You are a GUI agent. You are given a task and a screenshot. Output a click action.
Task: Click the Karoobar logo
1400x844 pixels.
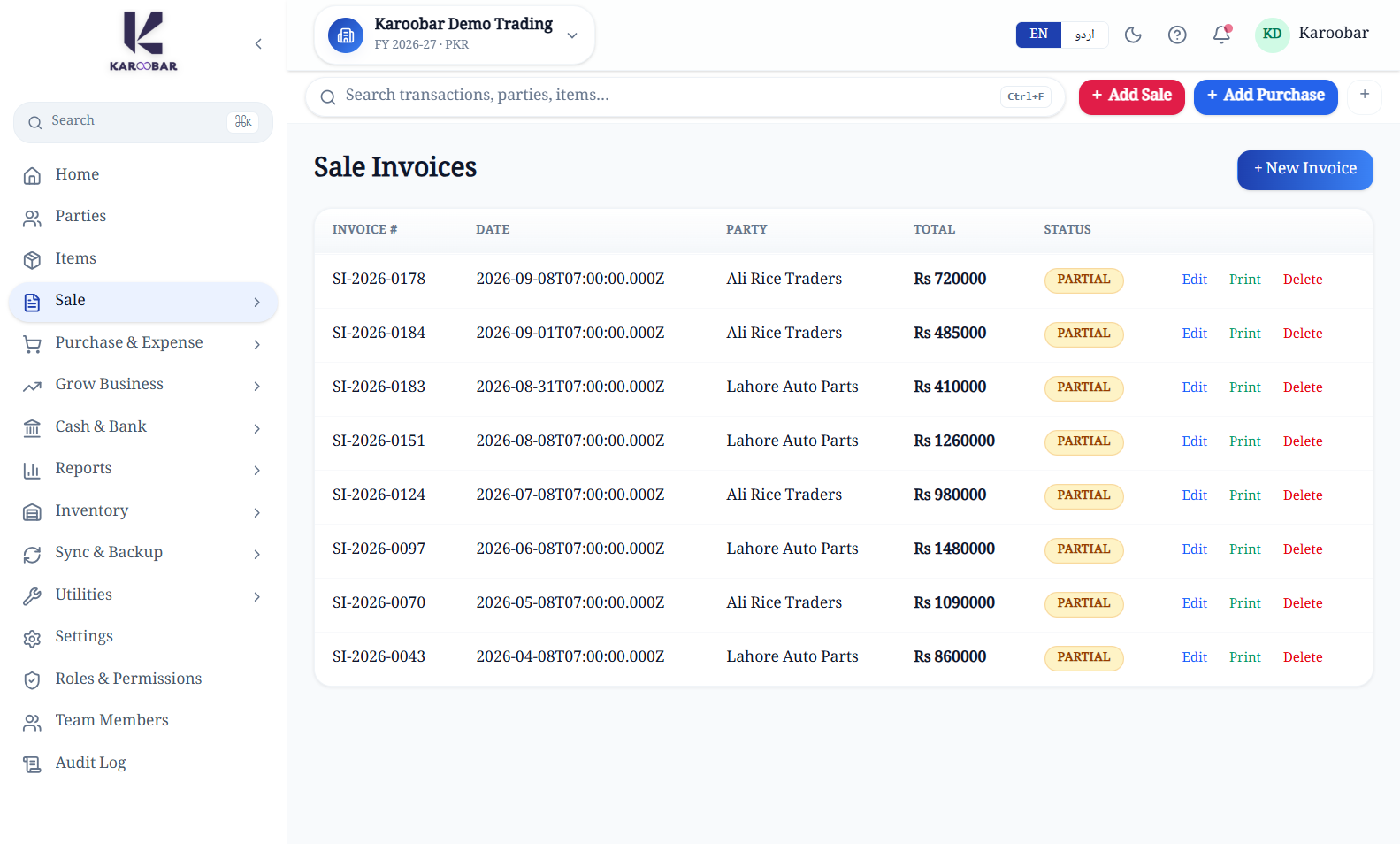(143, 42)
